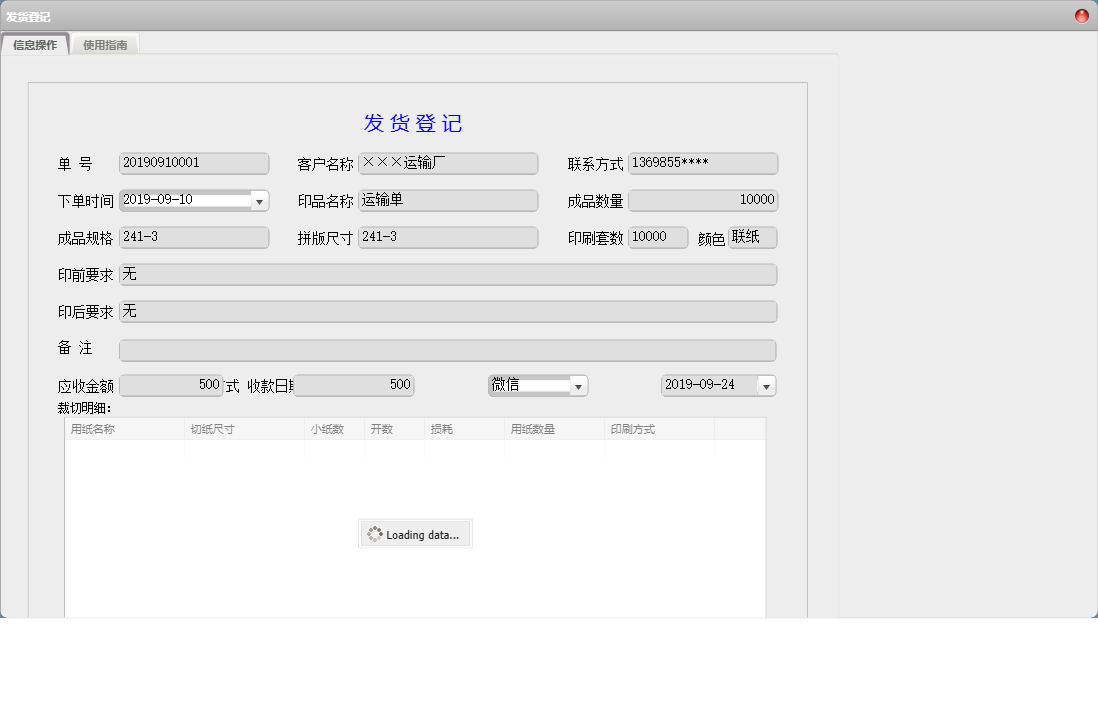Open the 2019-09-24 date picker dropdown

click(x=766, y=385)
